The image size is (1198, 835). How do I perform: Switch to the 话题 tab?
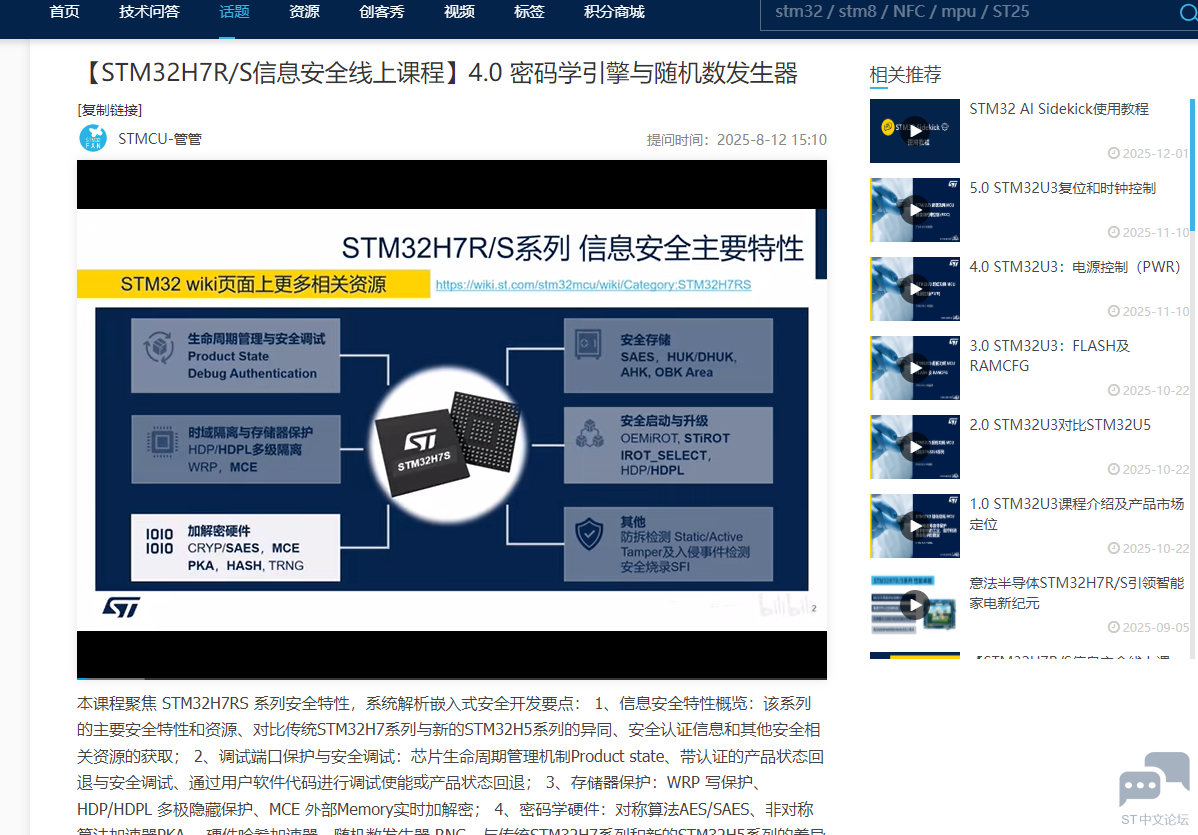[233, 13]
